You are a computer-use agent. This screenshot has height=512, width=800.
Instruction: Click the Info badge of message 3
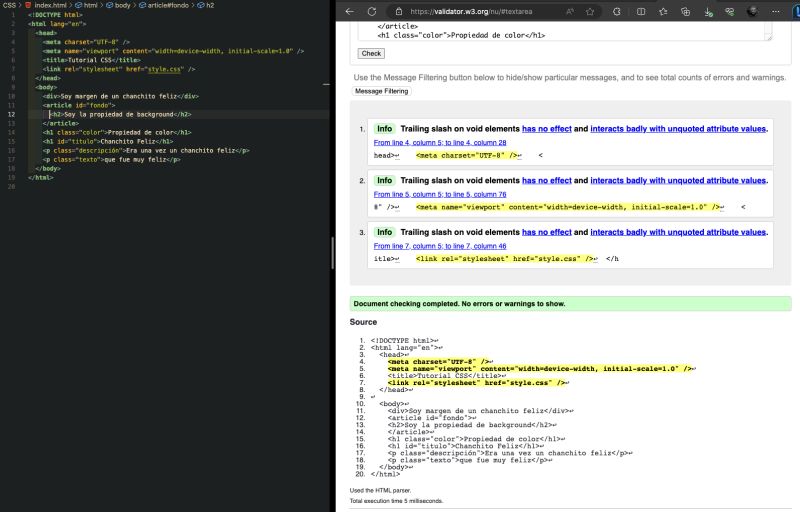click(x=384, y=232)
